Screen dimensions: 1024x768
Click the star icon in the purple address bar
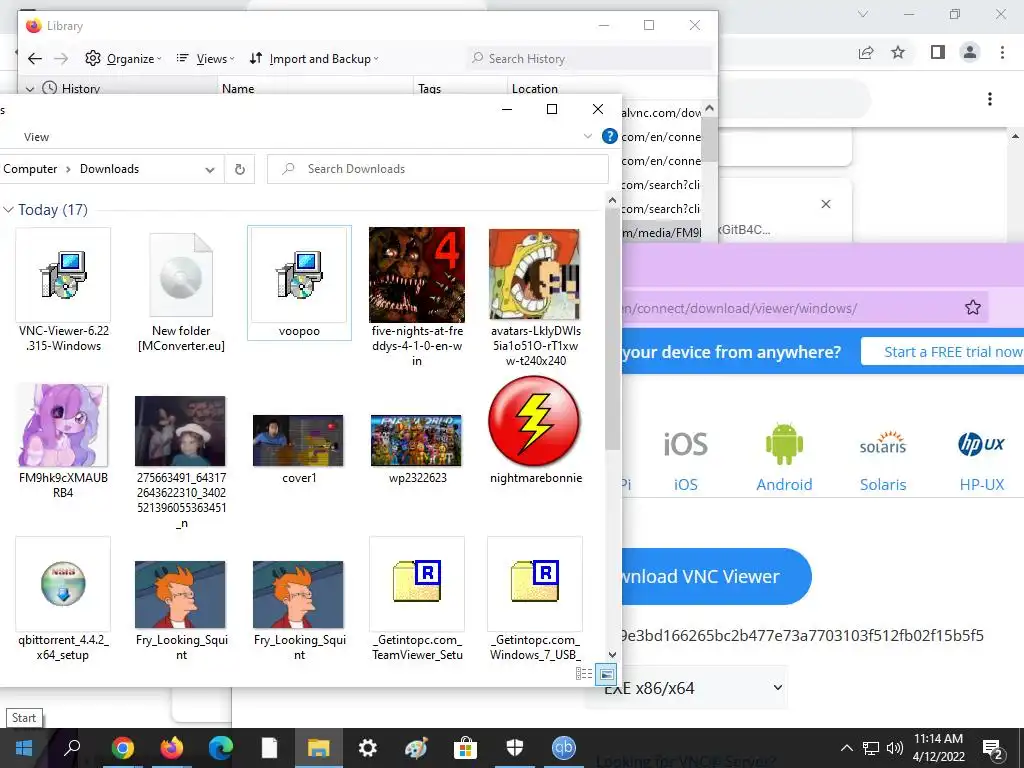pyautogui.click(x=972, y=308)
